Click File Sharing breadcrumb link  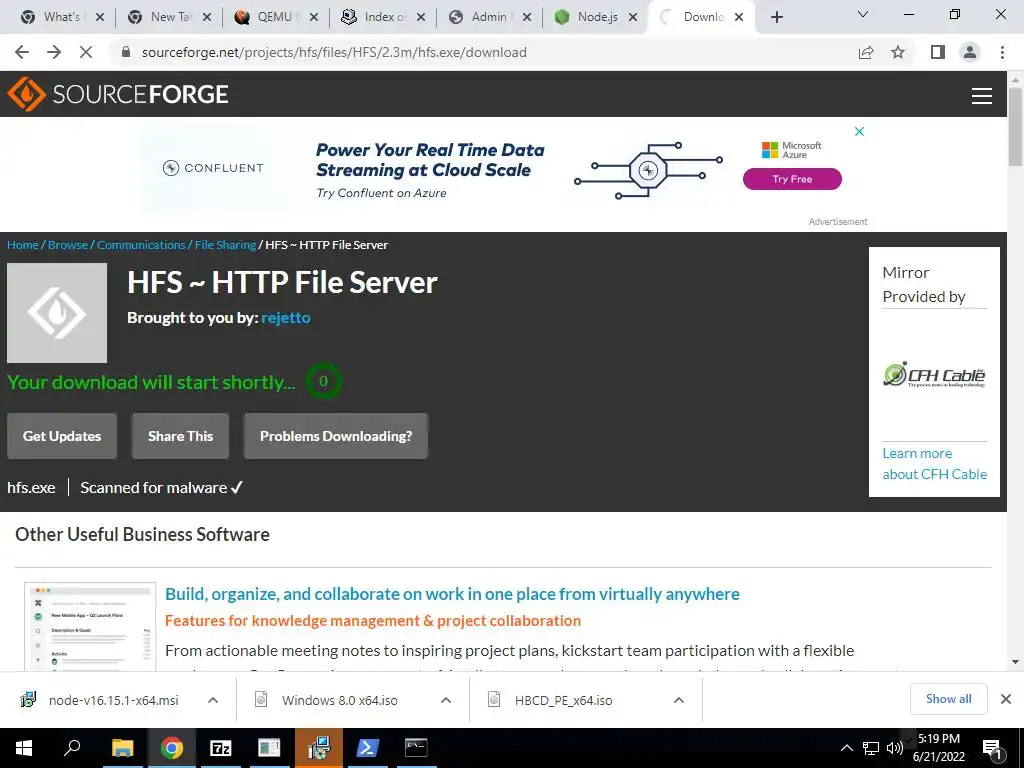[x=225, y=245]
